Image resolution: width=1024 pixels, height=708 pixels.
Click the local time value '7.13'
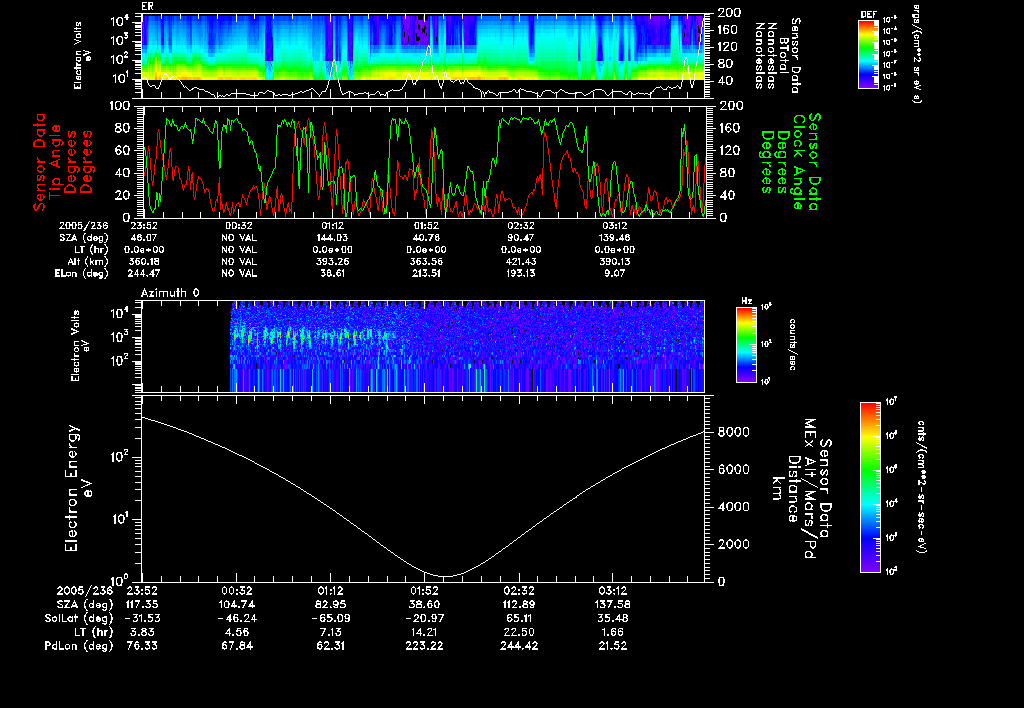[330, 632]
